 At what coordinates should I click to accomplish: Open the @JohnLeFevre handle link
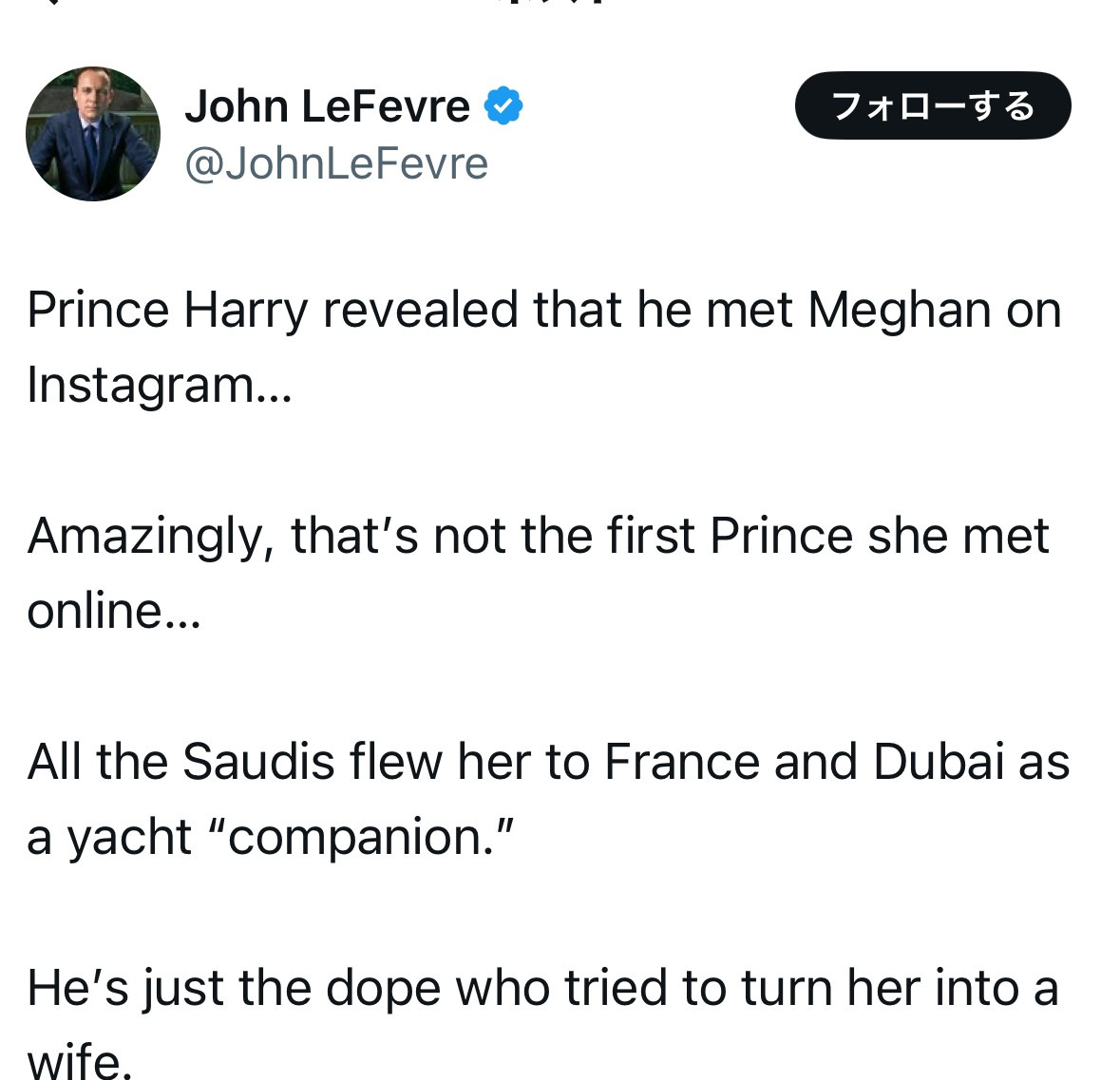(335, 163)
